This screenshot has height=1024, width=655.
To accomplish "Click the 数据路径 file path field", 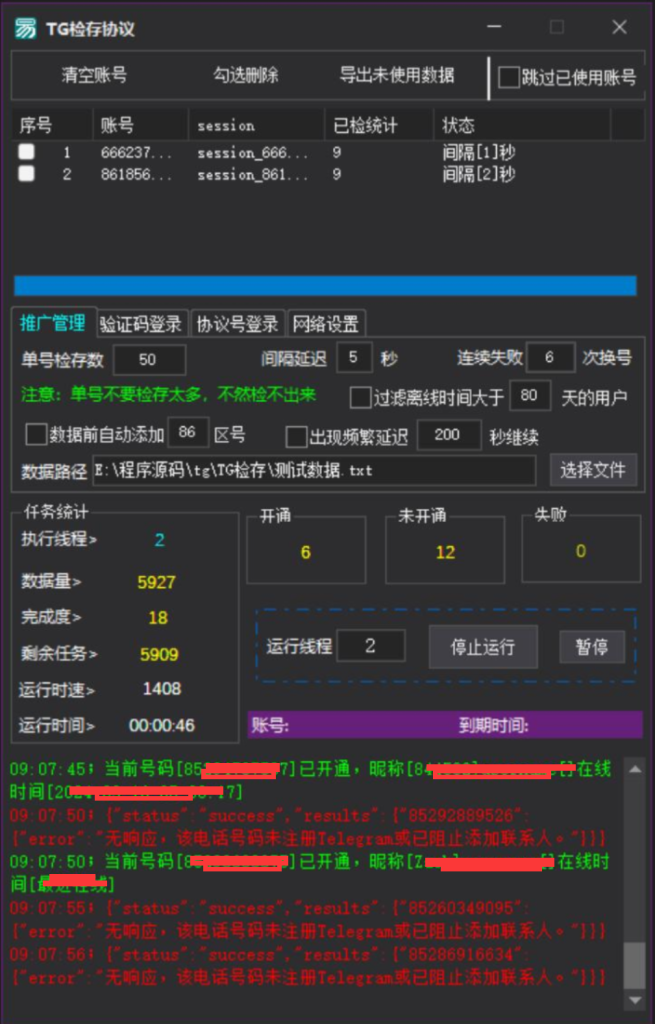I will pyautogui.click(x=314, y=470).
